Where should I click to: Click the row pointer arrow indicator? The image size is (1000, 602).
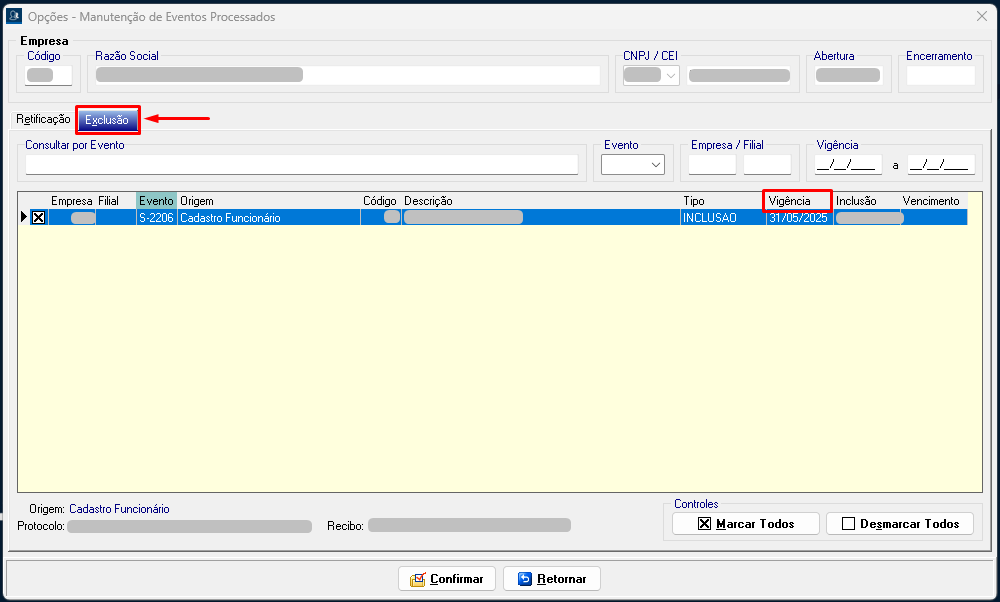click(x=24, y=217)
